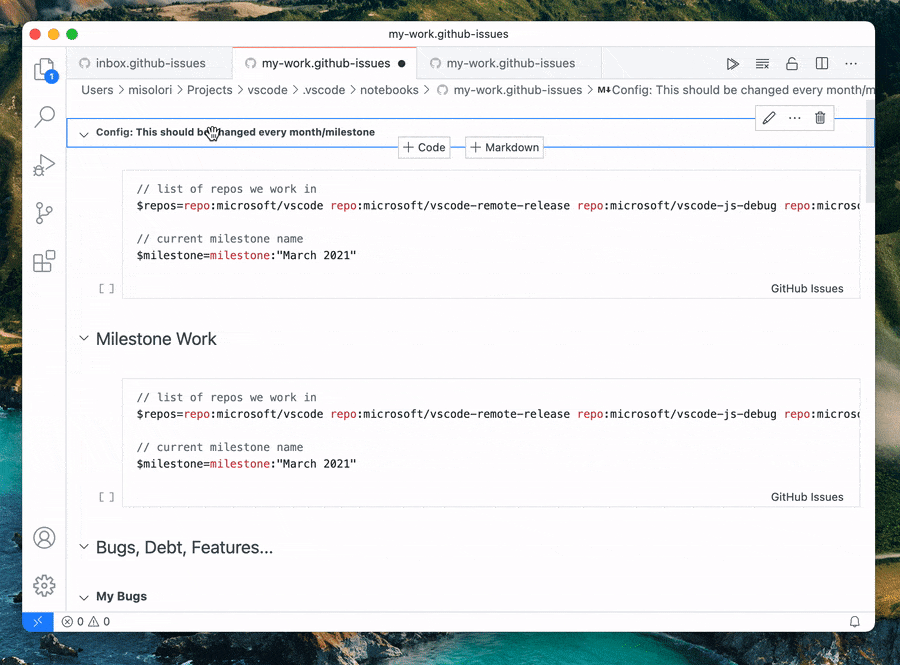This screenshot has height=665, width=900.
Task: Click the remote window indicator in status bar
Action: [x=38, y=621]
